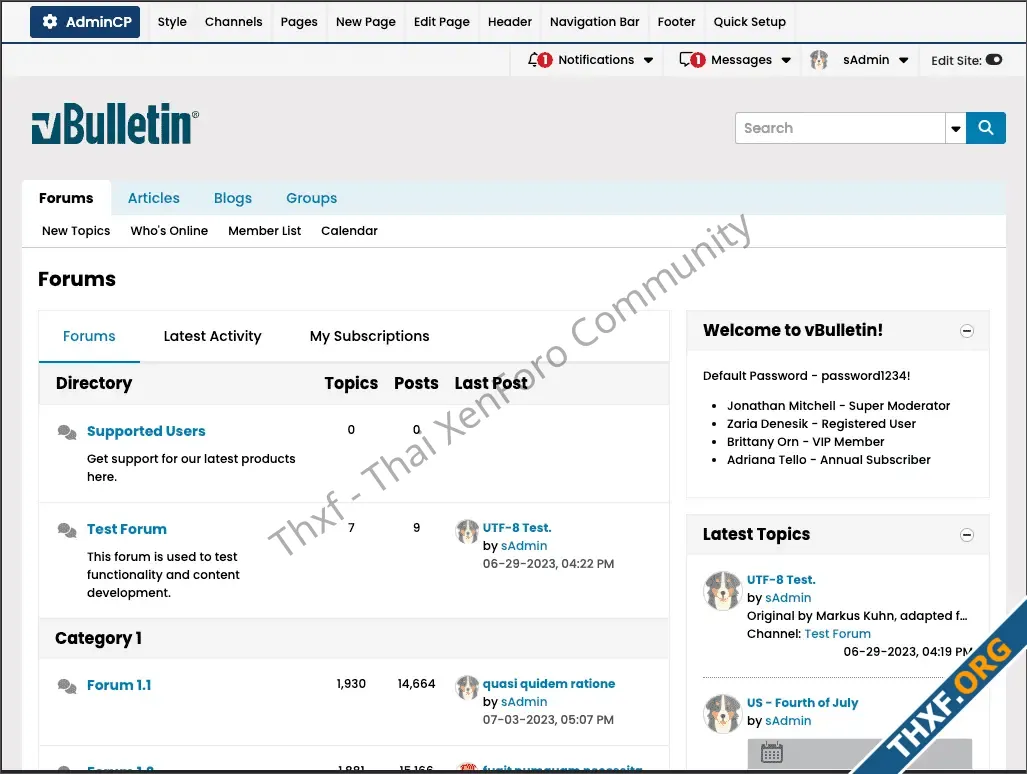
Task: Click the magnifier search button
Action: point(986,128)
